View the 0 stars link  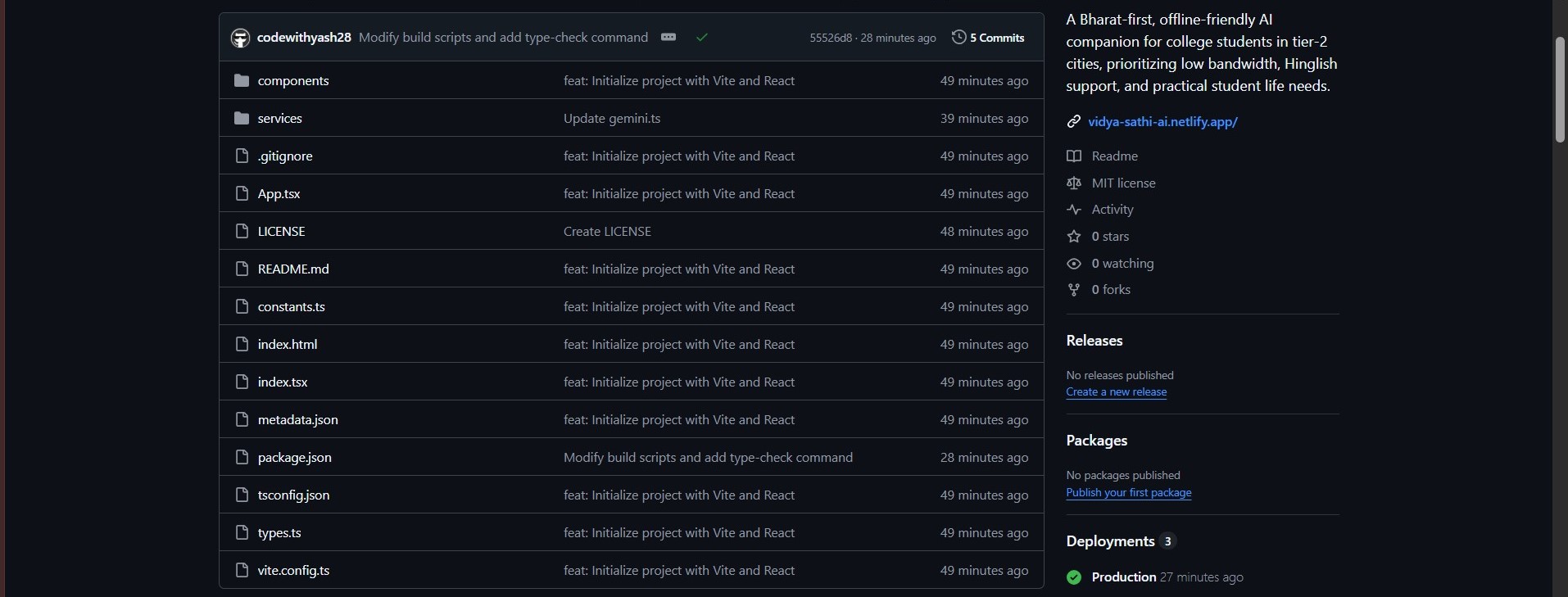pyautogui.click(x=1110, y=237)
